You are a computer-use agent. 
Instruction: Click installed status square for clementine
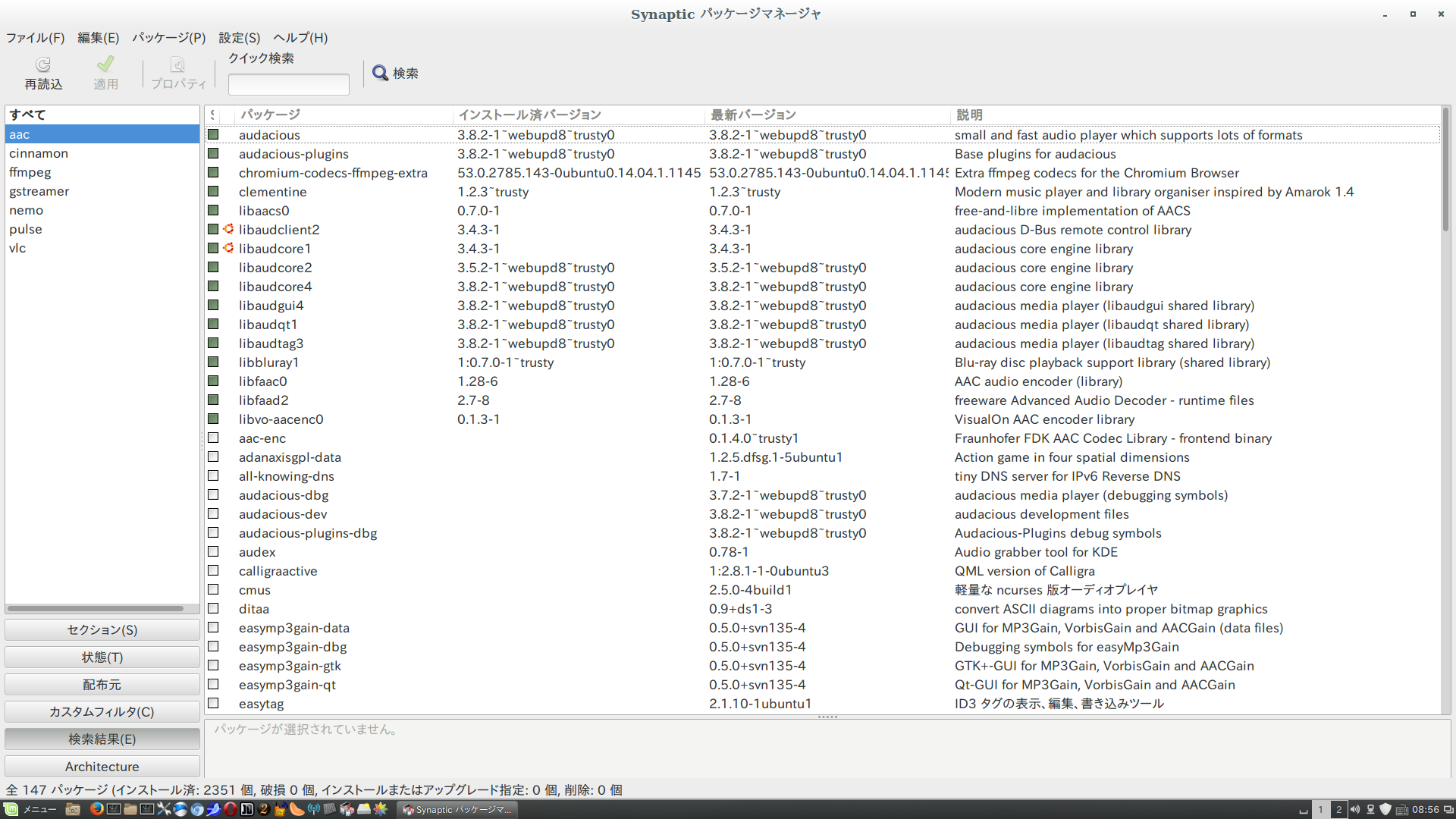[x=213, y=191]
